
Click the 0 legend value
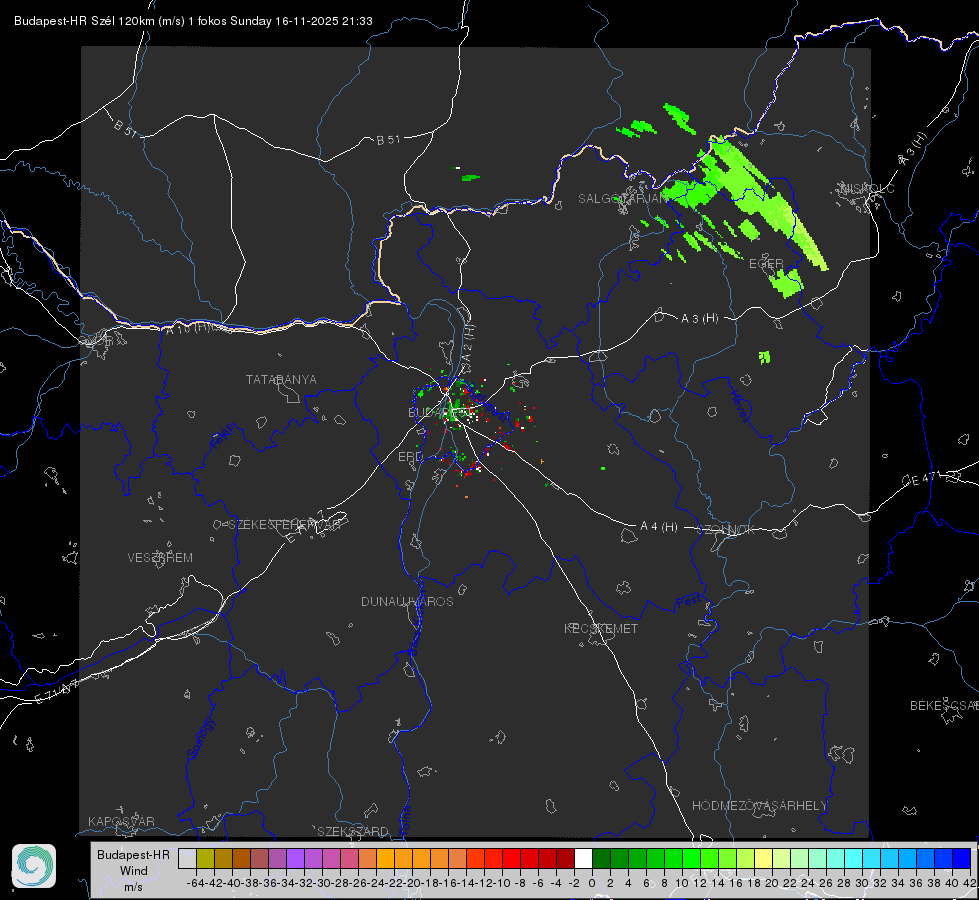click(592, 883)
